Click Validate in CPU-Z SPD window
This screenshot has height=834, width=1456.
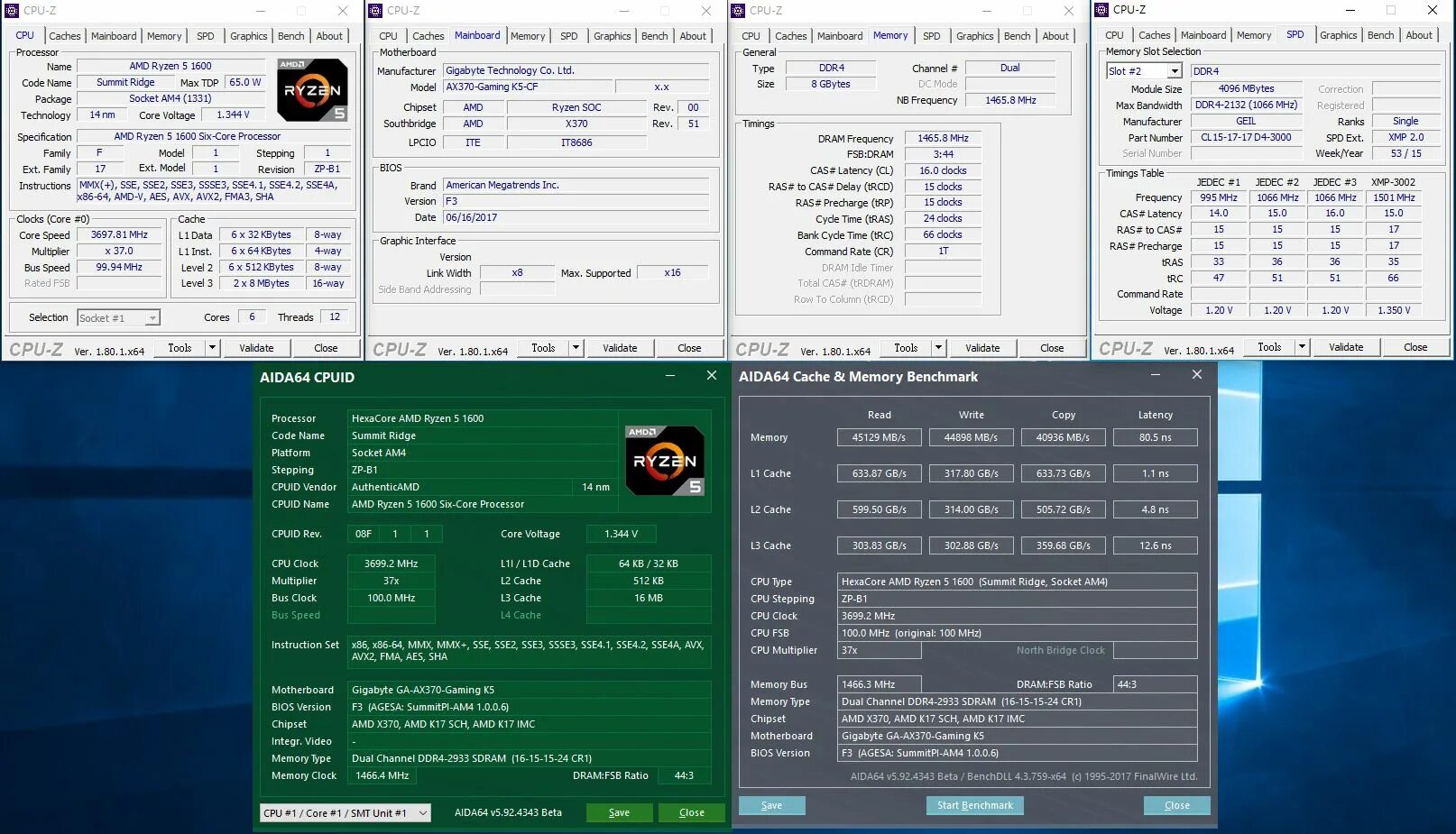click(1346, 347)
